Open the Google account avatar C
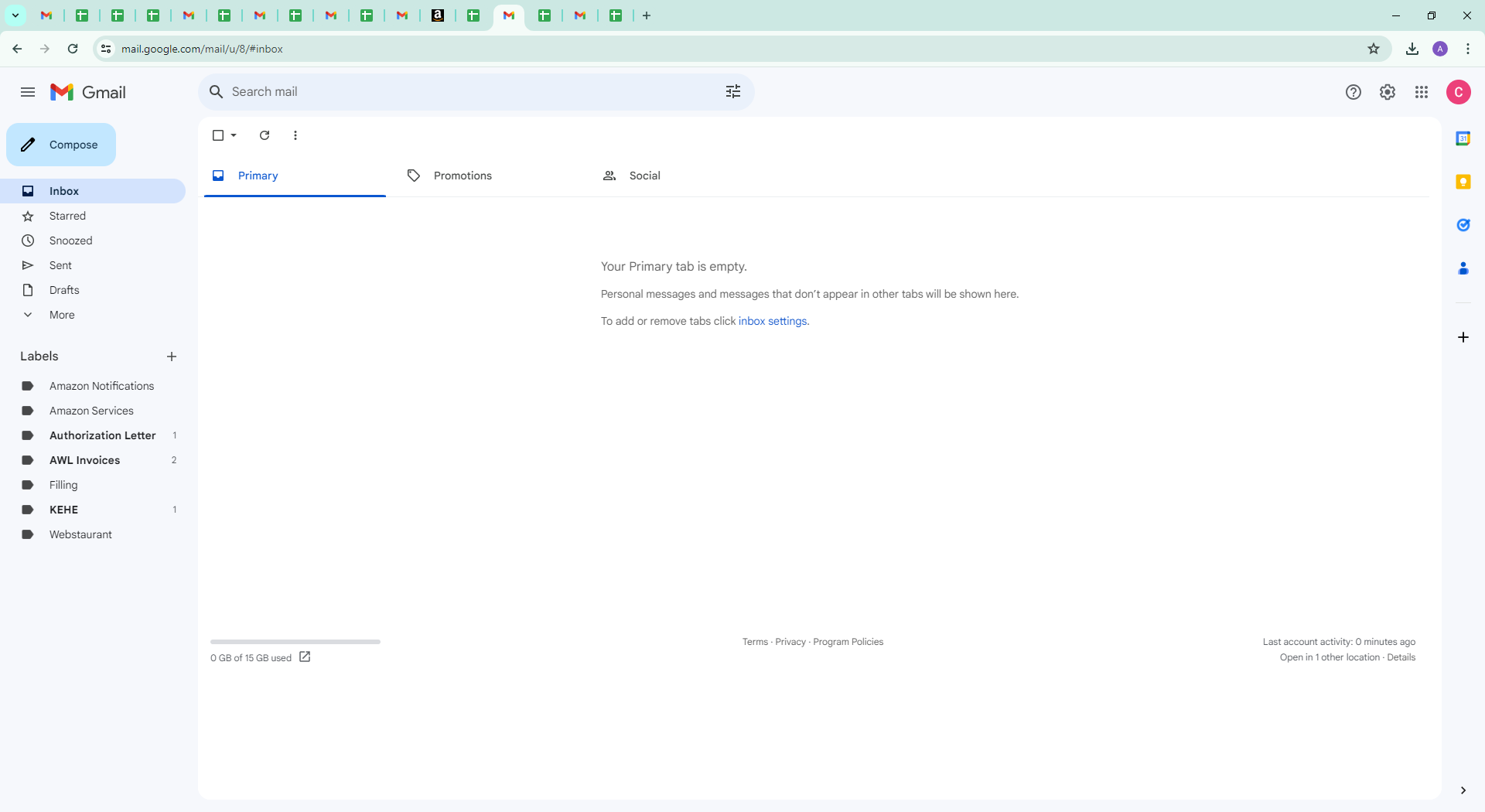This screenshot has height=812, width=1485. [1459, 92]
